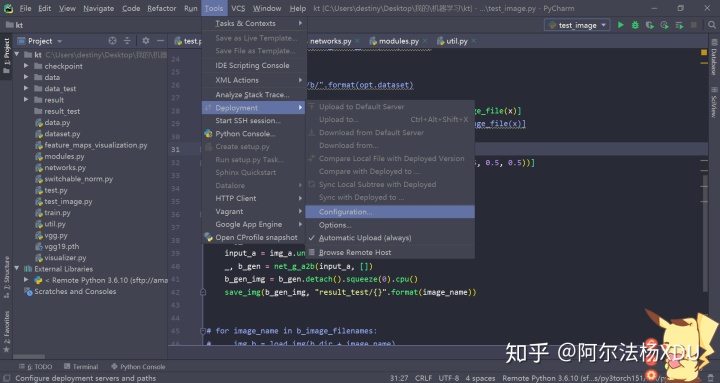Open the test_image run configuration dropdown
Image resolution: width=720 pixels, height=383 pixels.
[577, 25]
